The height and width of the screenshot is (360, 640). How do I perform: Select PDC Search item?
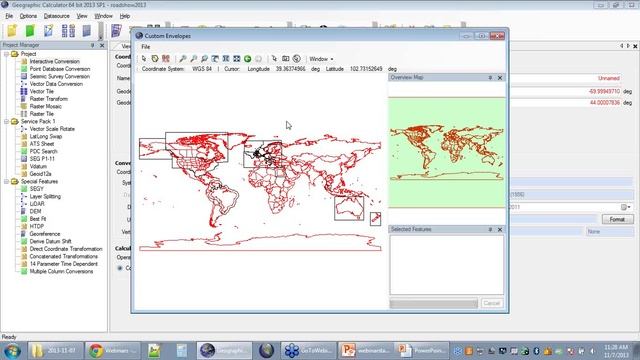(43, 151)
